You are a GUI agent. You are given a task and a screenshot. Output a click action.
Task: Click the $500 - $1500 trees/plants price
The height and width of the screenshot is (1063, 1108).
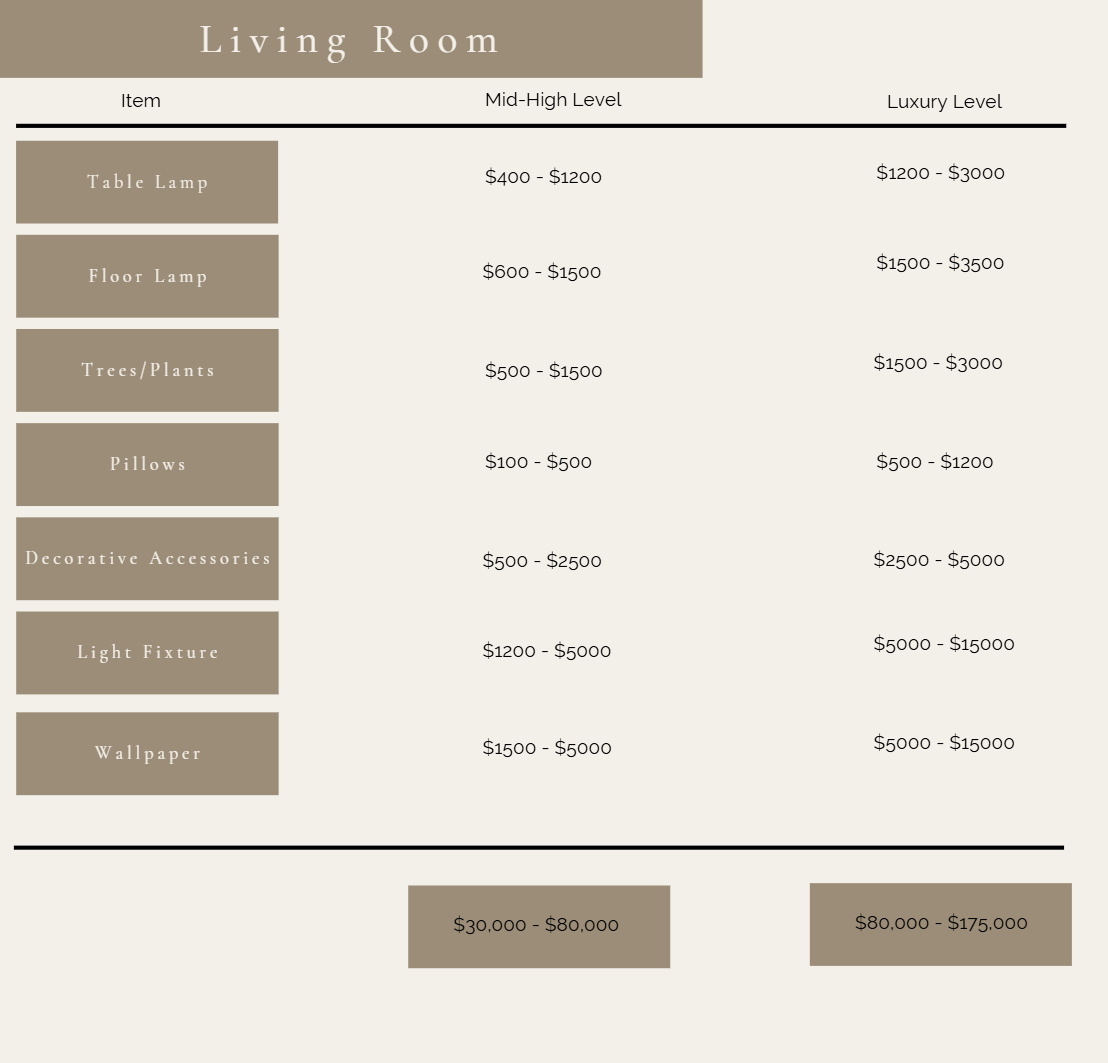[543, 371]
